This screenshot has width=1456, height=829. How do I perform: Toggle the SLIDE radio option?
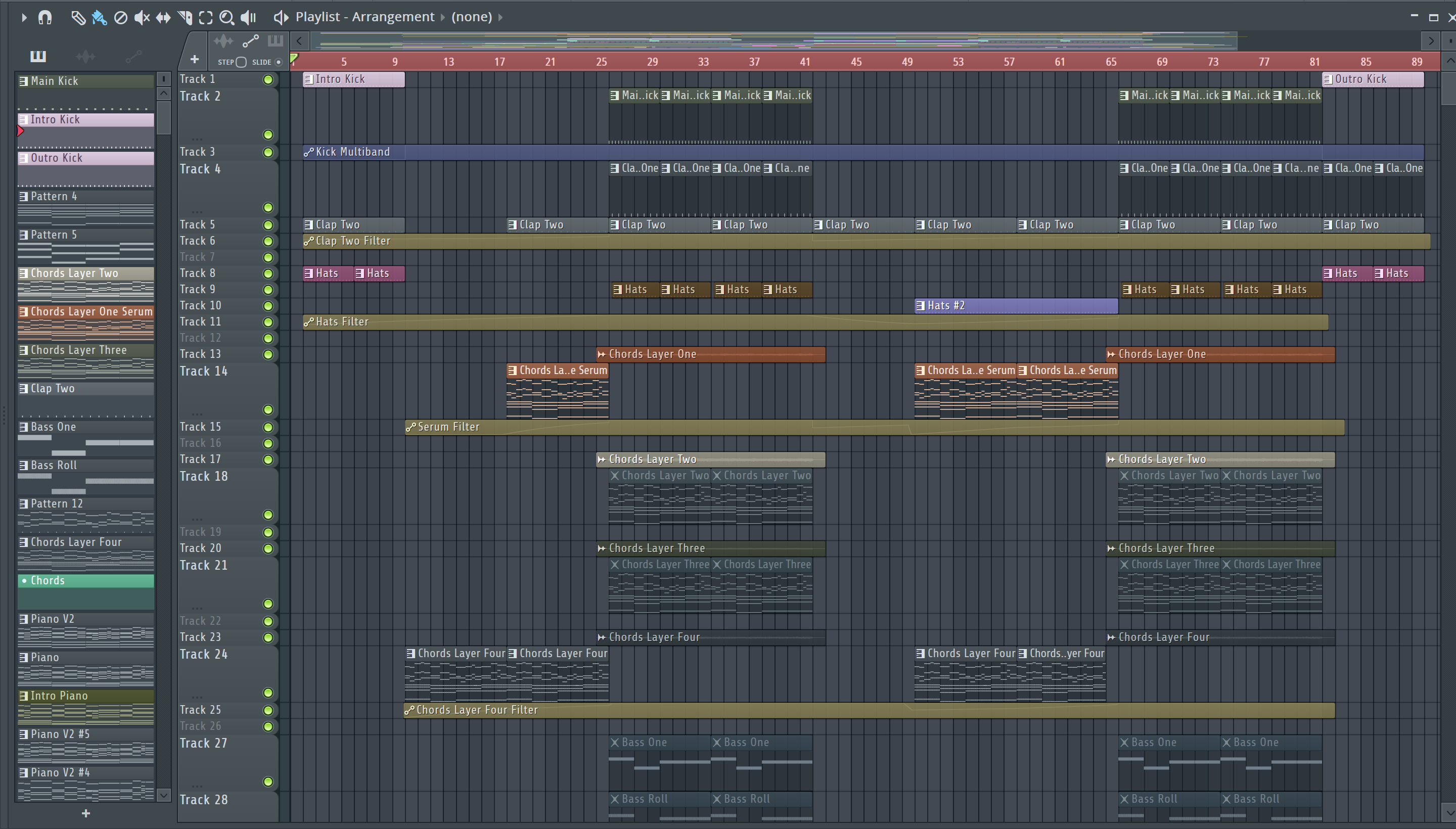[x=279, y=62]
